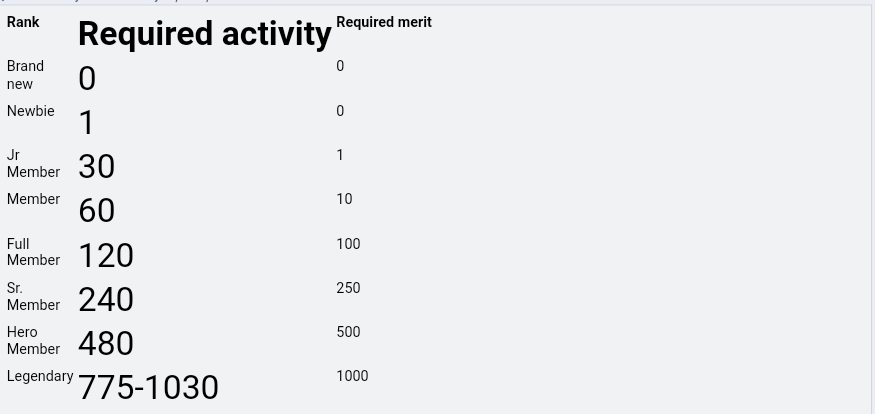Click the 60 activity value
875x414 pixels.
pos(97,210)
